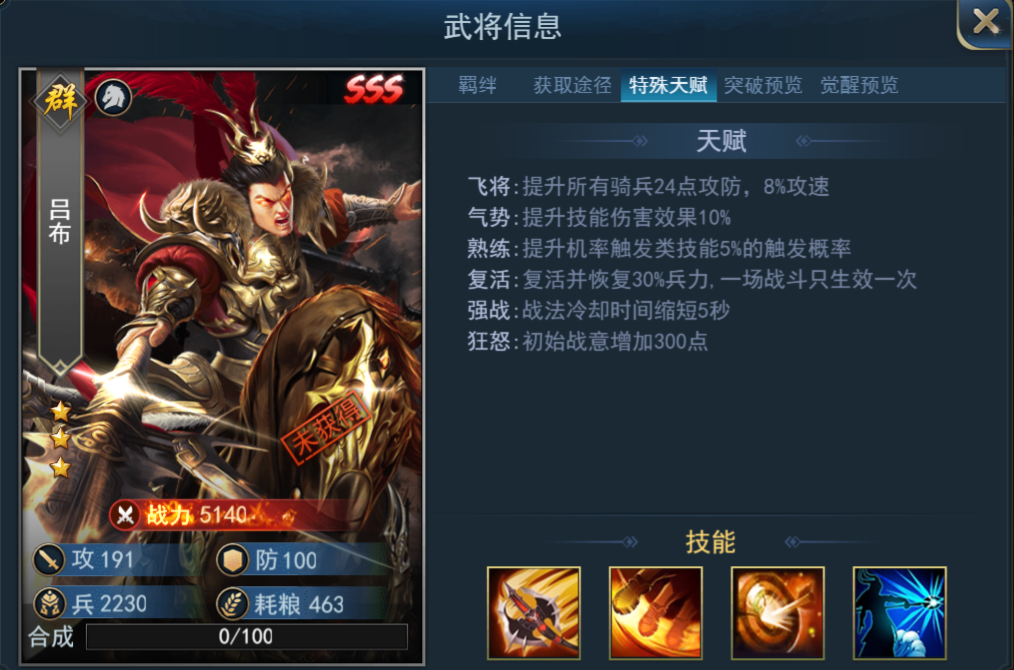Click the shield defense stat icon
Image resolution: width=1014 pixels, height=670 pixels.
(233, 559)
